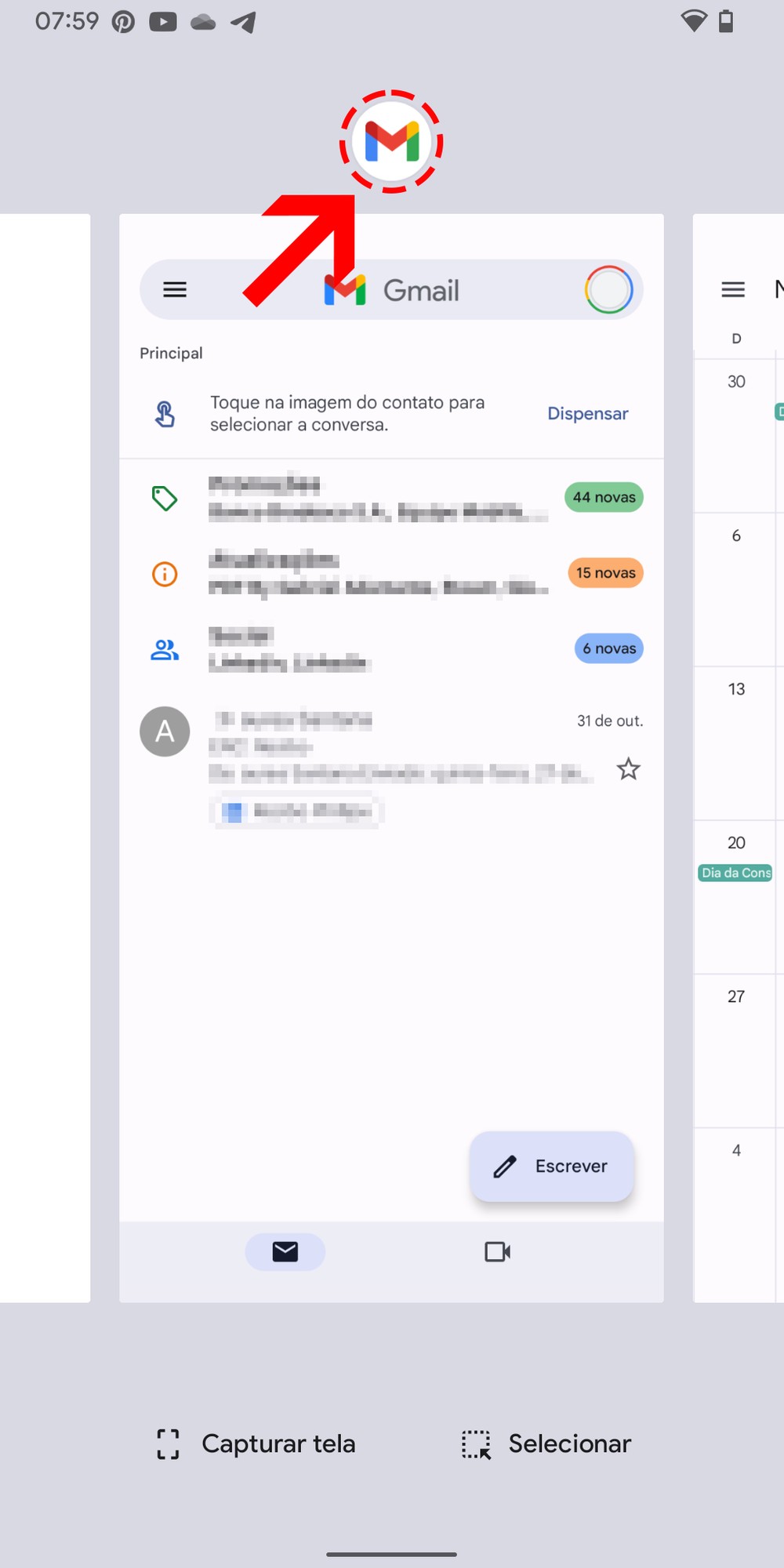
Task: Tap Capturar tela screenshot option
Action: point(256,1444)
